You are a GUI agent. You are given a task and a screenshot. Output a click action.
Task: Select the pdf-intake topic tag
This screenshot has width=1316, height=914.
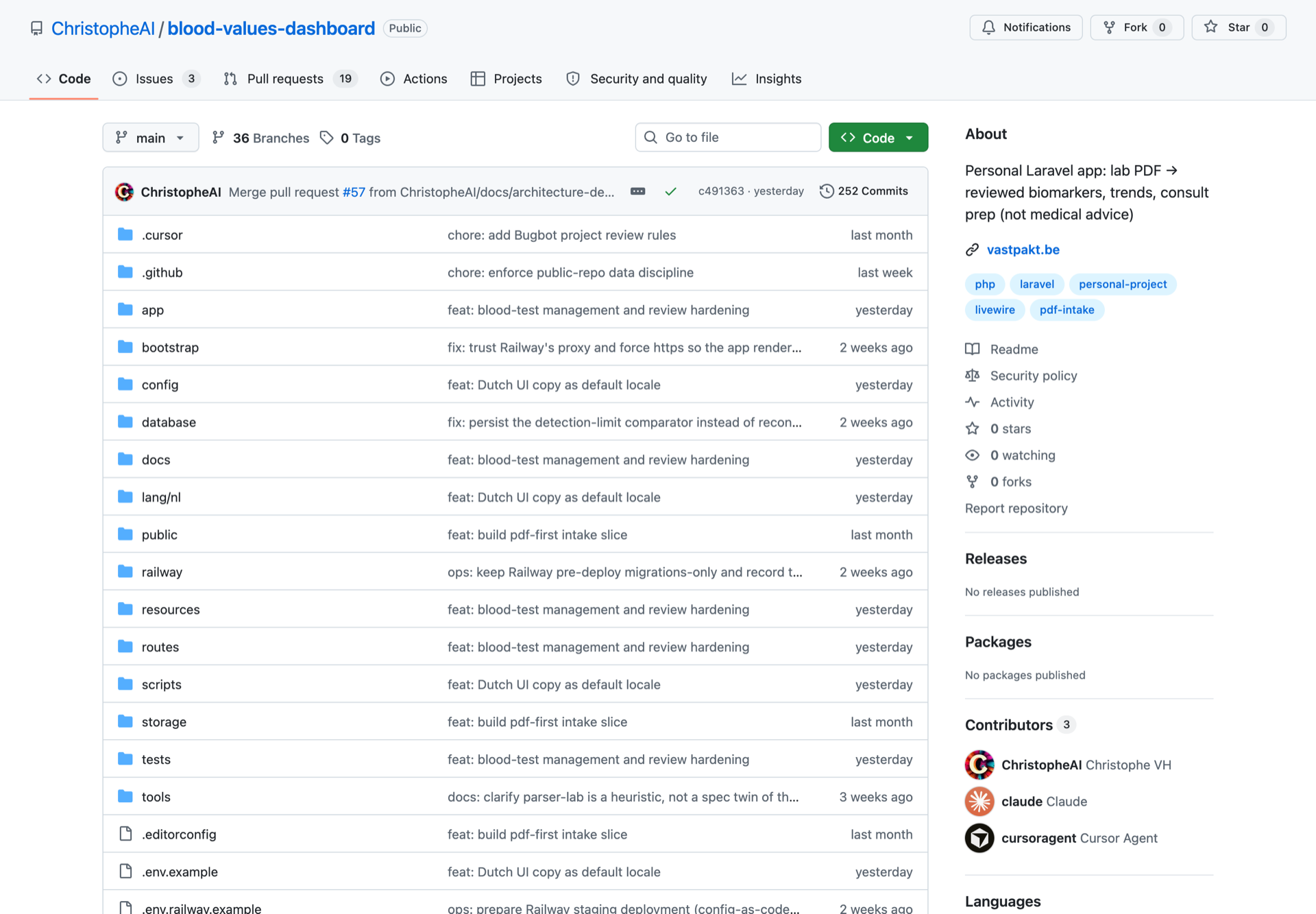pyautogui.click(x=1067, y=310)
